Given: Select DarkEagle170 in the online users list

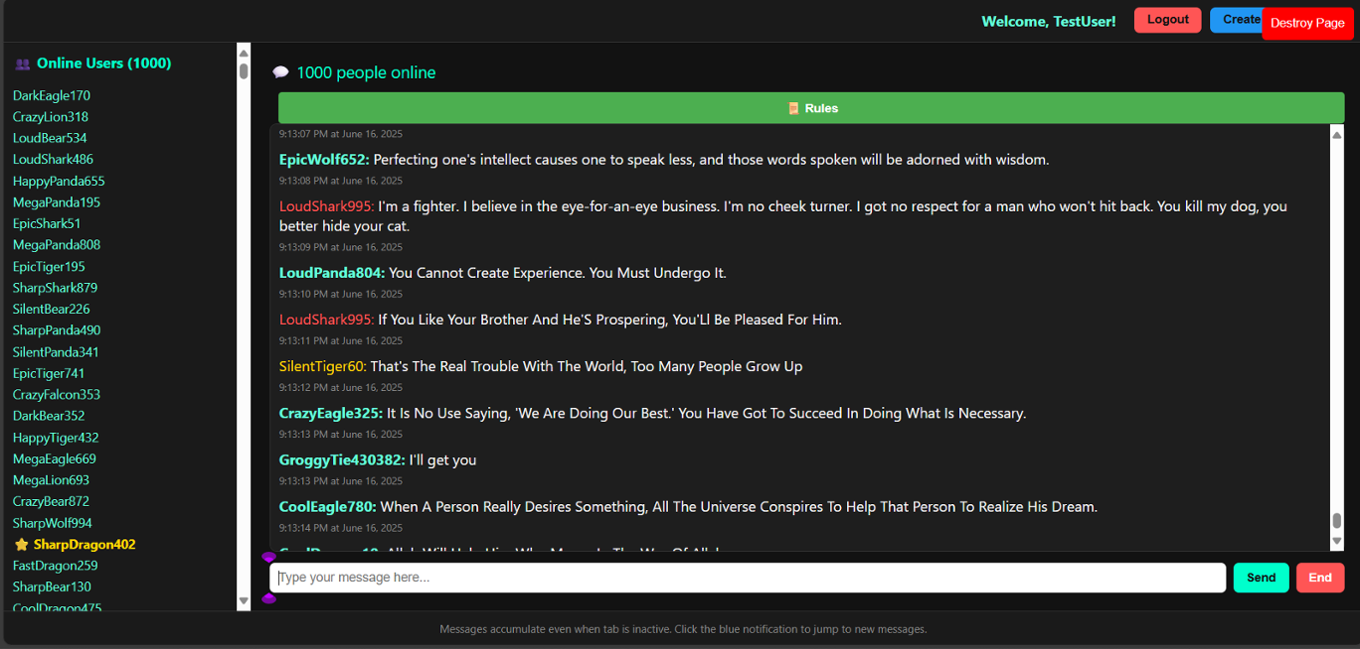Looking at the screenshot, I should coord(51,95).
